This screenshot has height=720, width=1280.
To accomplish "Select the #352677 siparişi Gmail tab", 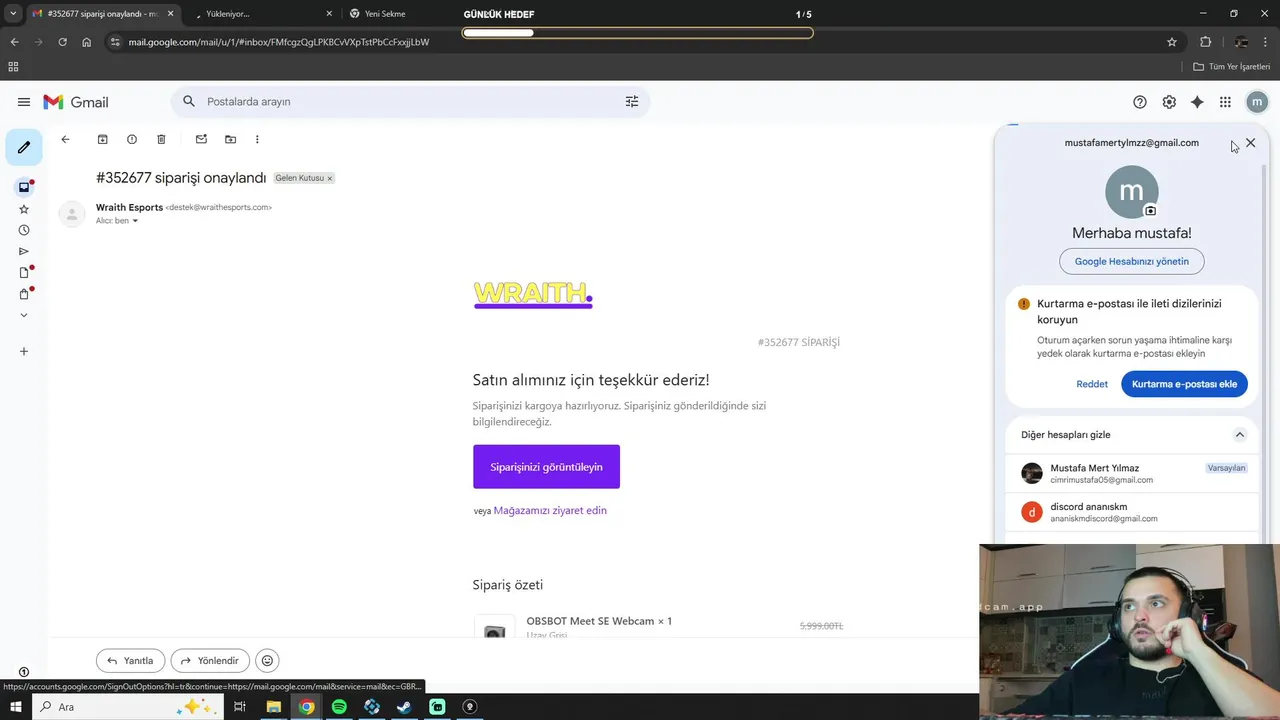I will tap(102, 14).
